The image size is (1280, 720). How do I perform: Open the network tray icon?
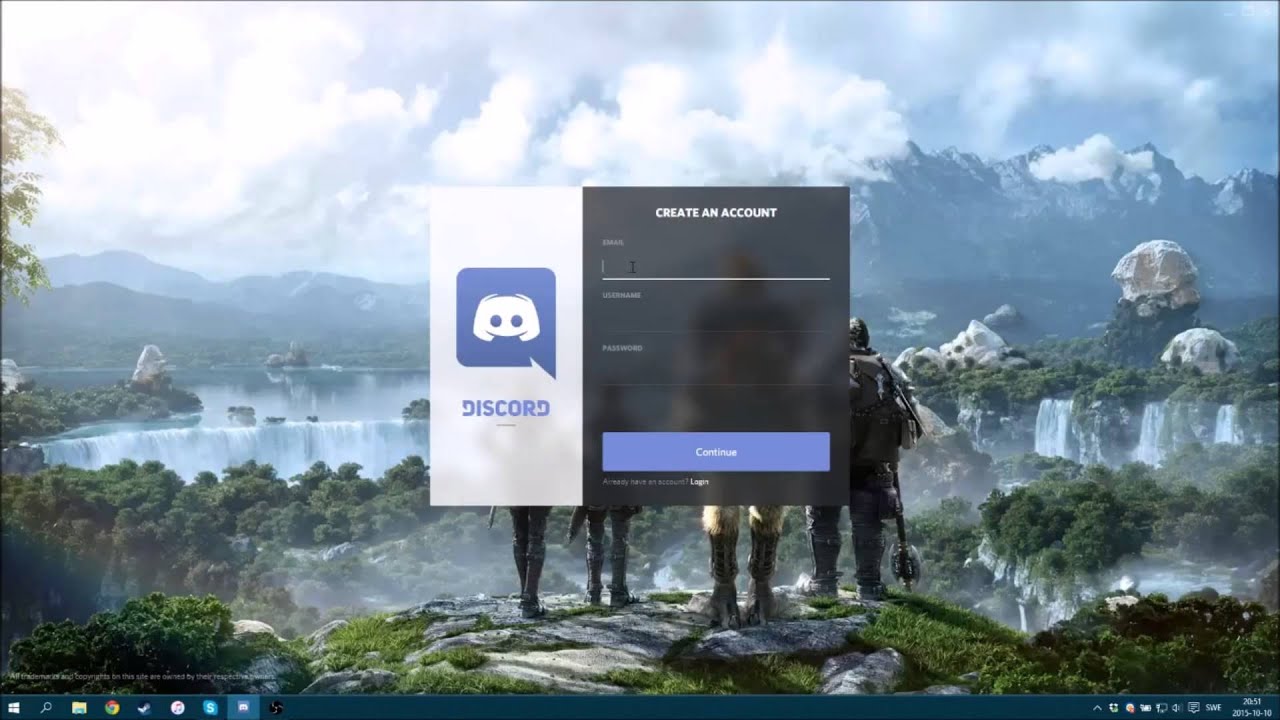1162,708
